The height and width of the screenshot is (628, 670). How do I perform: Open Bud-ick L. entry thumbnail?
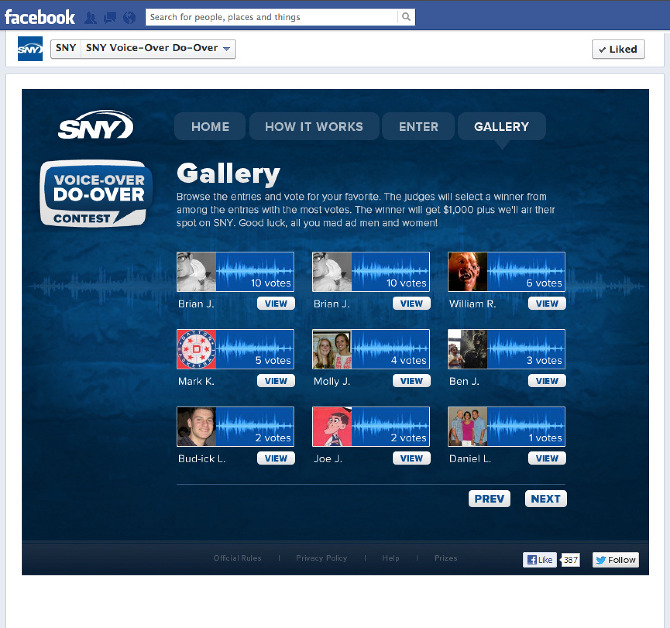pyautogui.click(x=235, y=426)
